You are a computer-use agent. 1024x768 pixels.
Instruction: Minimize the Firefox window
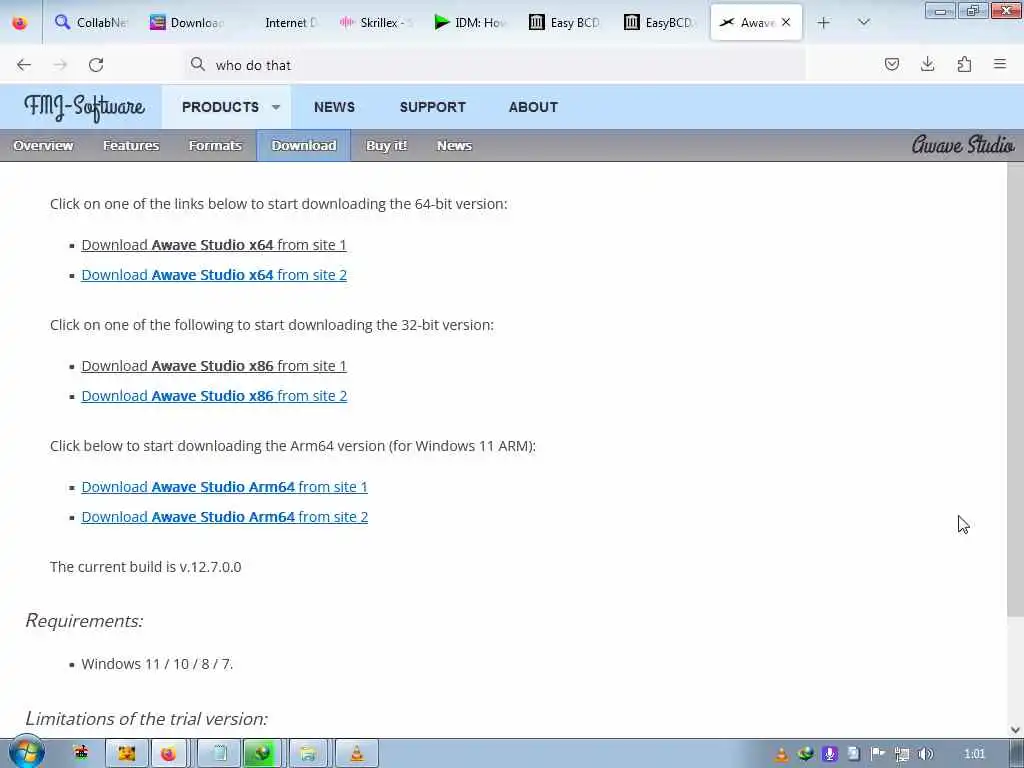940,10
